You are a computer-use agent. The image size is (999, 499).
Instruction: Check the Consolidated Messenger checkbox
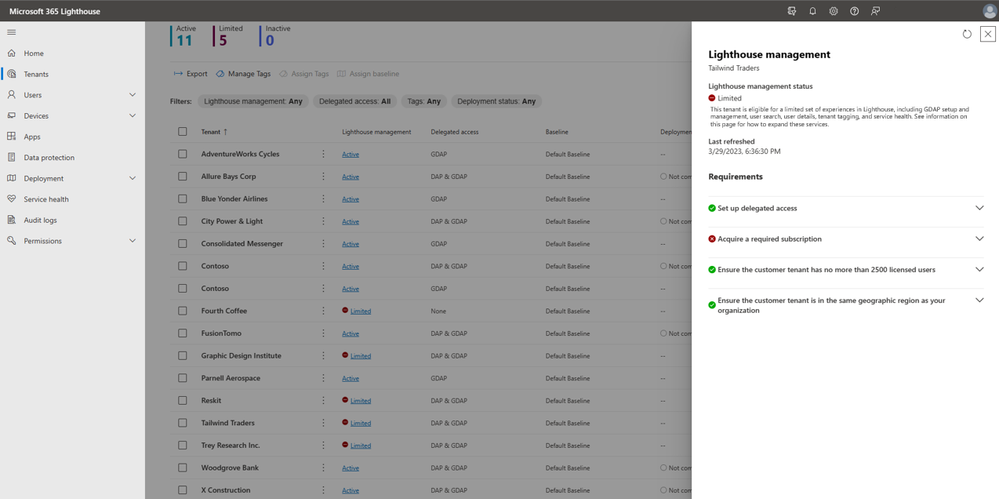point(183,243)
